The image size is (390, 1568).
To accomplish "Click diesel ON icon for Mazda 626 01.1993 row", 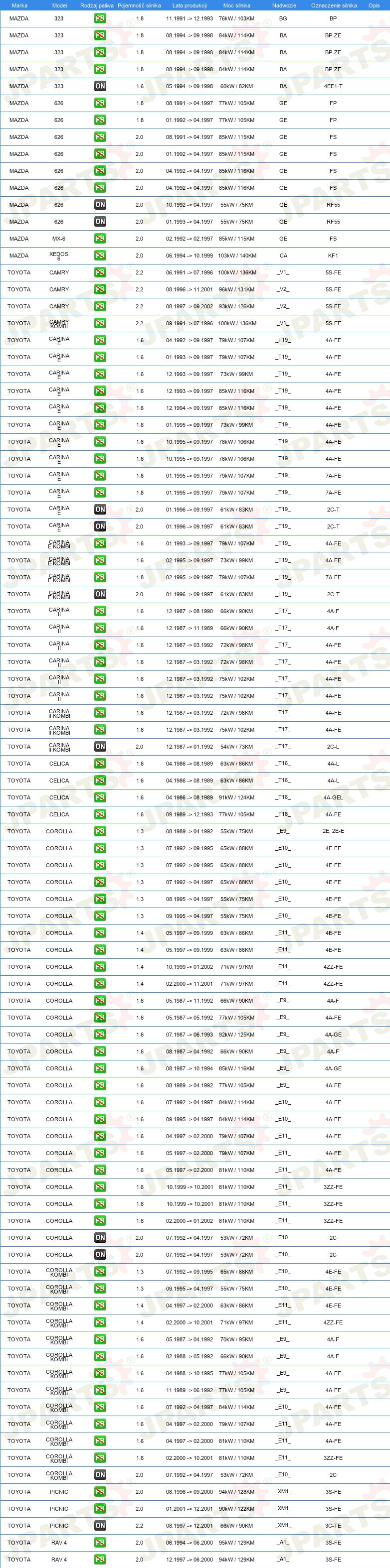I will point(100,222).
